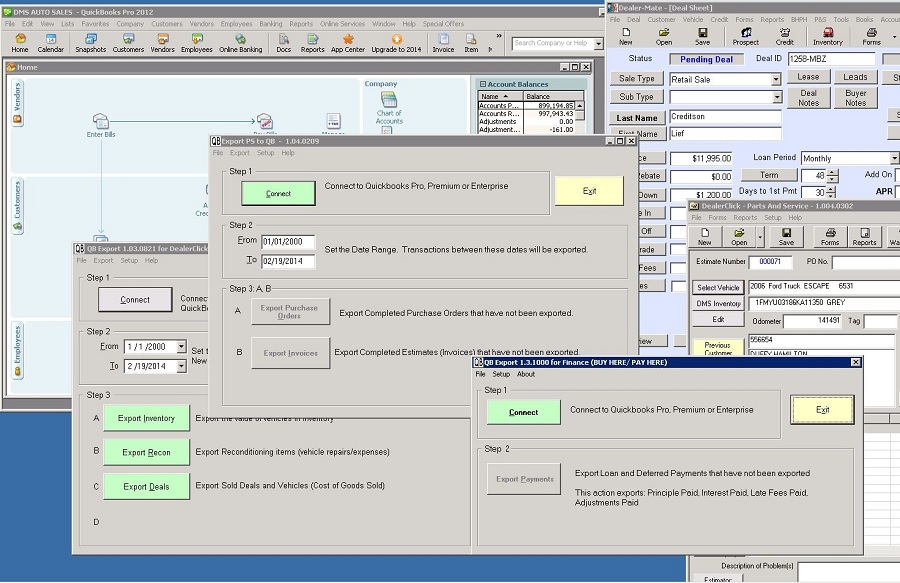Screen dimensions: 900x583
Task: Click Exit in Export PS to QB window
Action: tap(589, 191)
